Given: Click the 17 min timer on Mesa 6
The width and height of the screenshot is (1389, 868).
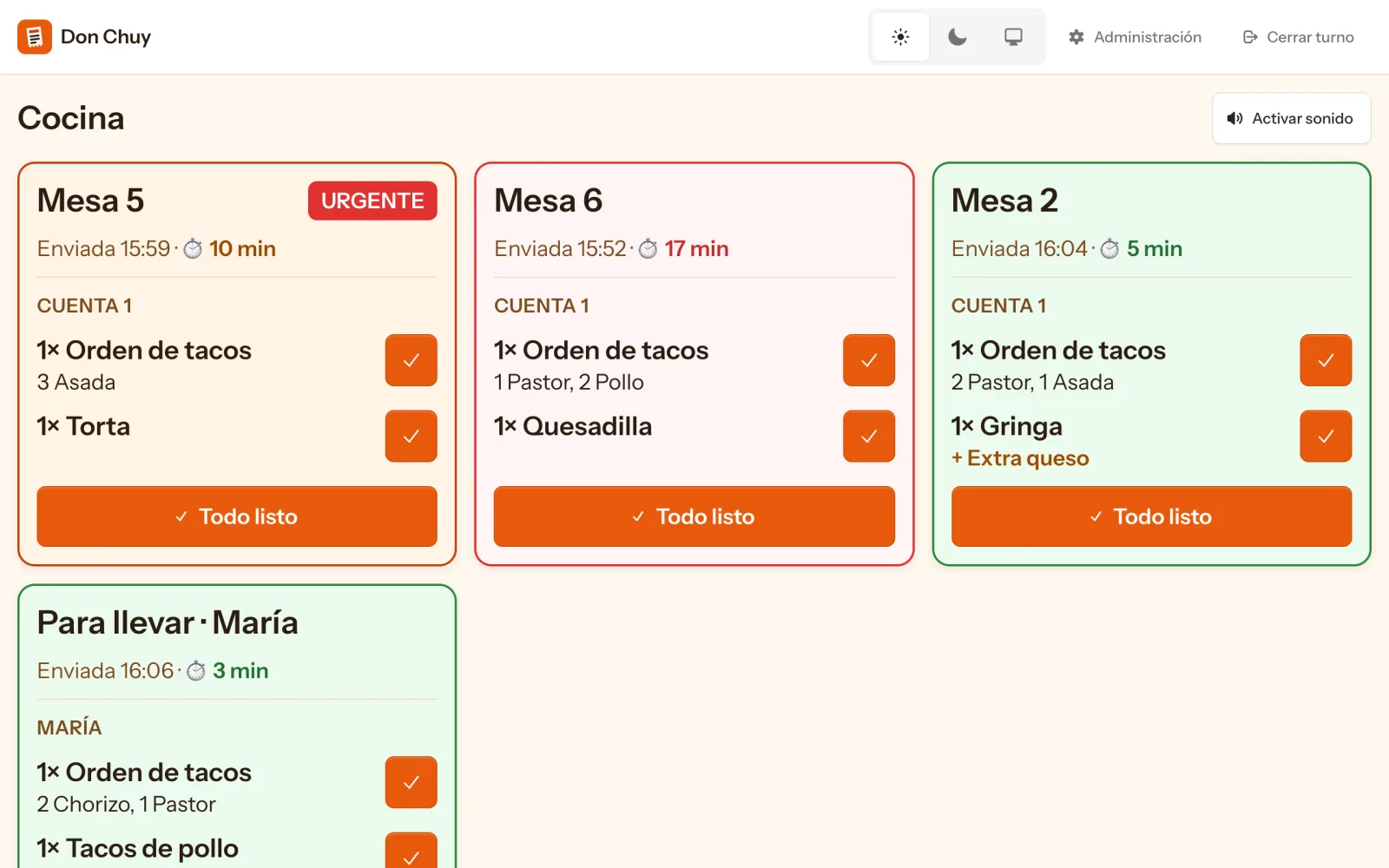Looking at the screenshot, I should [x=696, y=249].
